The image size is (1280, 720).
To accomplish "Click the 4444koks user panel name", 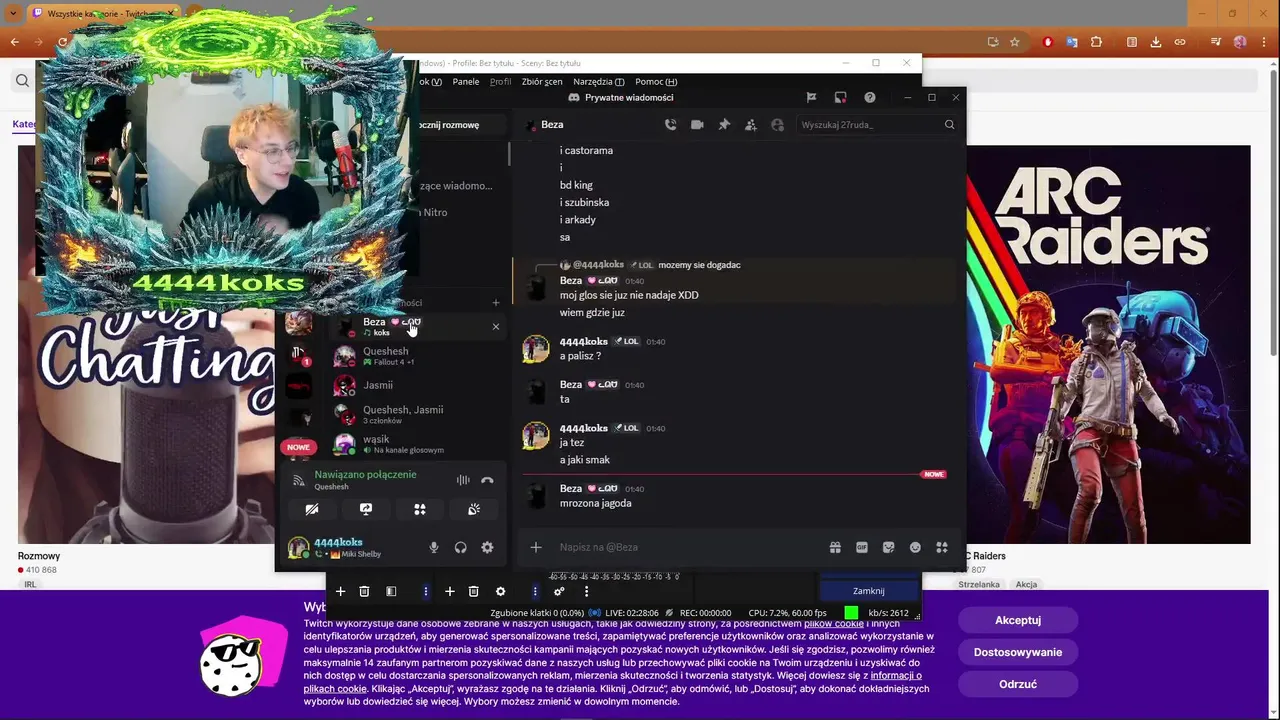I will pyautogui.click(x=338, y=542).
